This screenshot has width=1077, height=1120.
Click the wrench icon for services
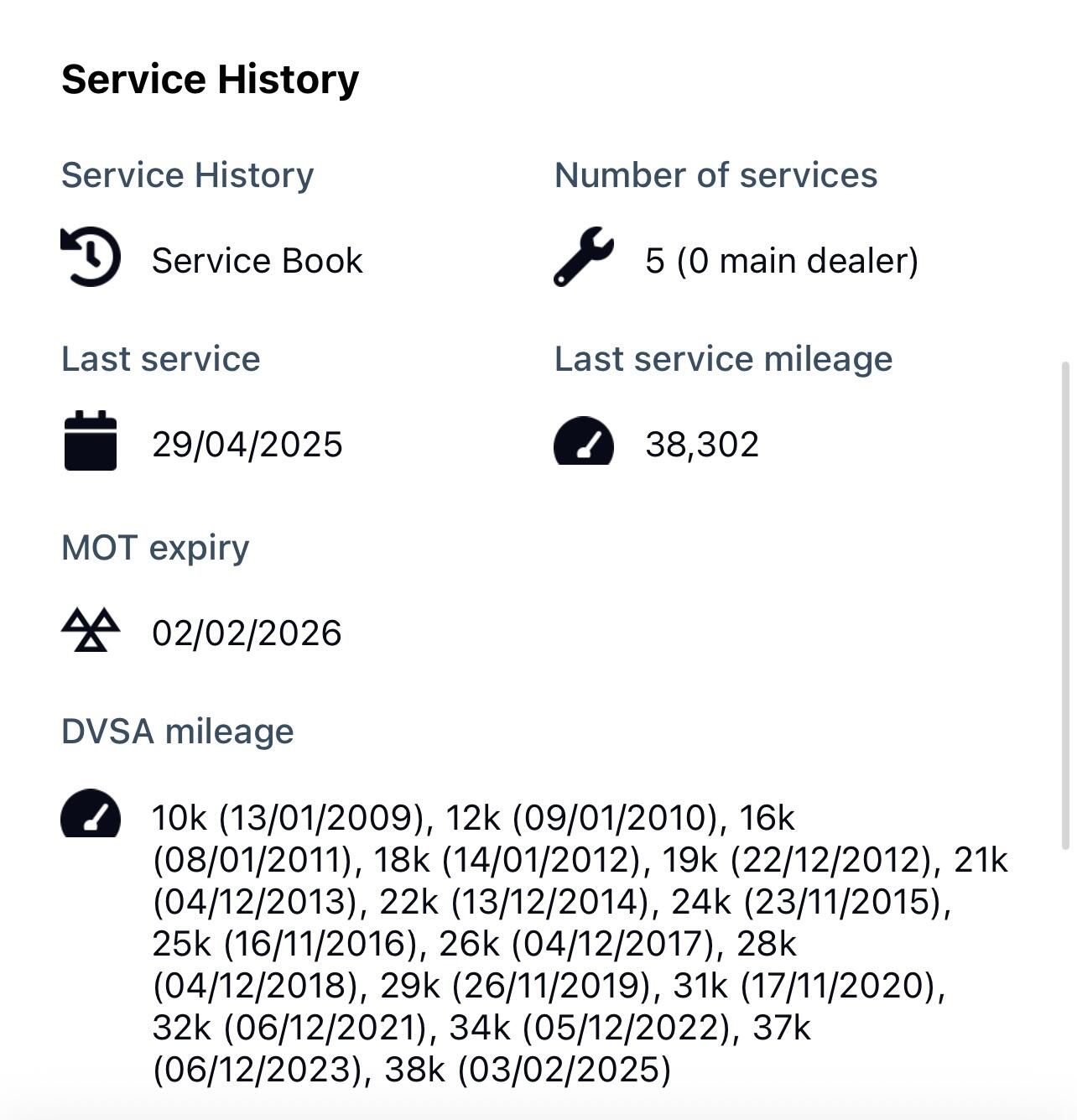(x=584, y=257)
